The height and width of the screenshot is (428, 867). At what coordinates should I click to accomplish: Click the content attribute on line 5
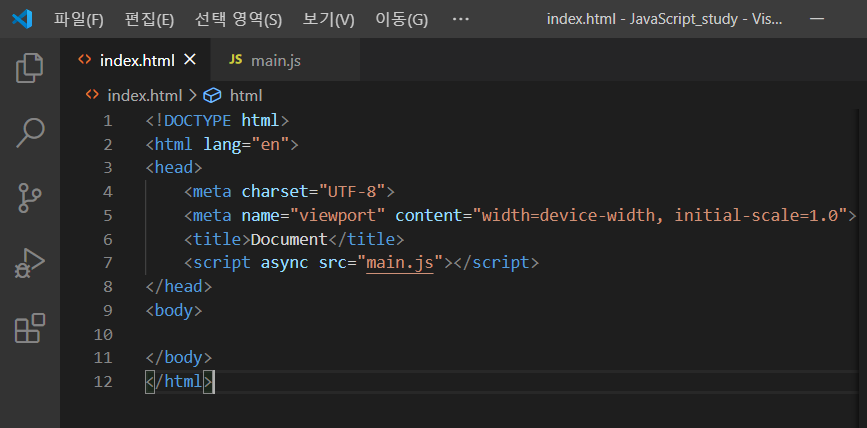tap(429, 216)
